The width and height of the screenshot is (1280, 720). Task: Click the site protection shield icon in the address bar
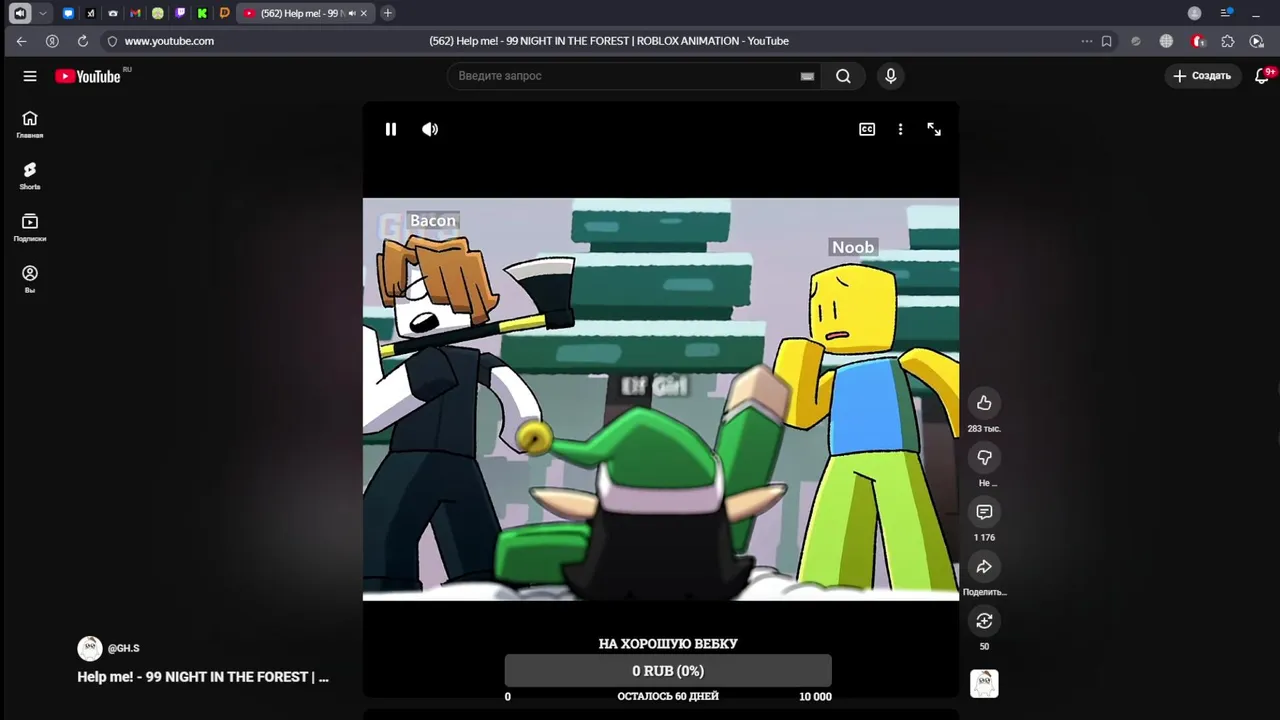tap(112, 41)
